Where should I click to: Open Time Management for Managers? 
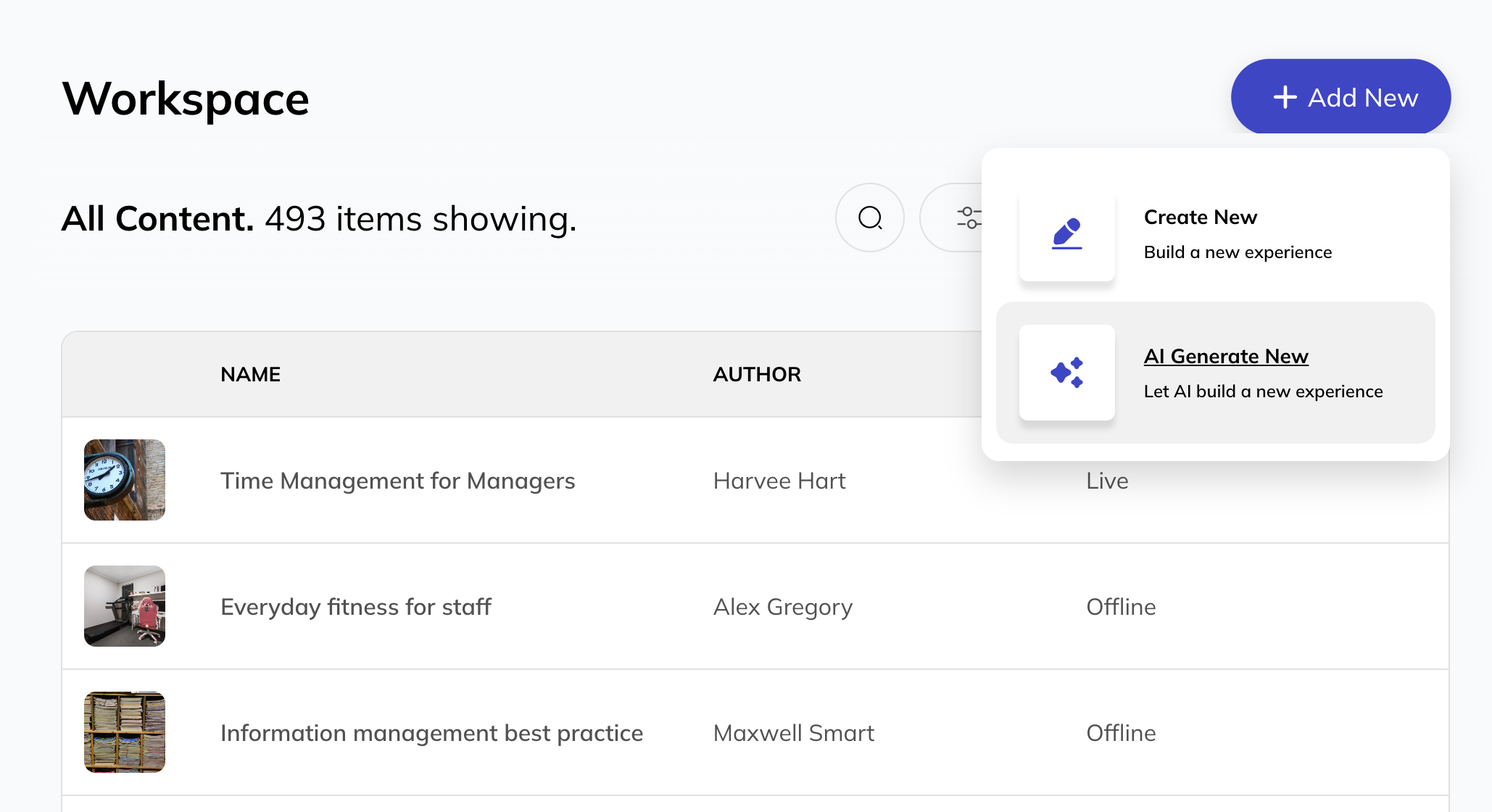[398, 480]
